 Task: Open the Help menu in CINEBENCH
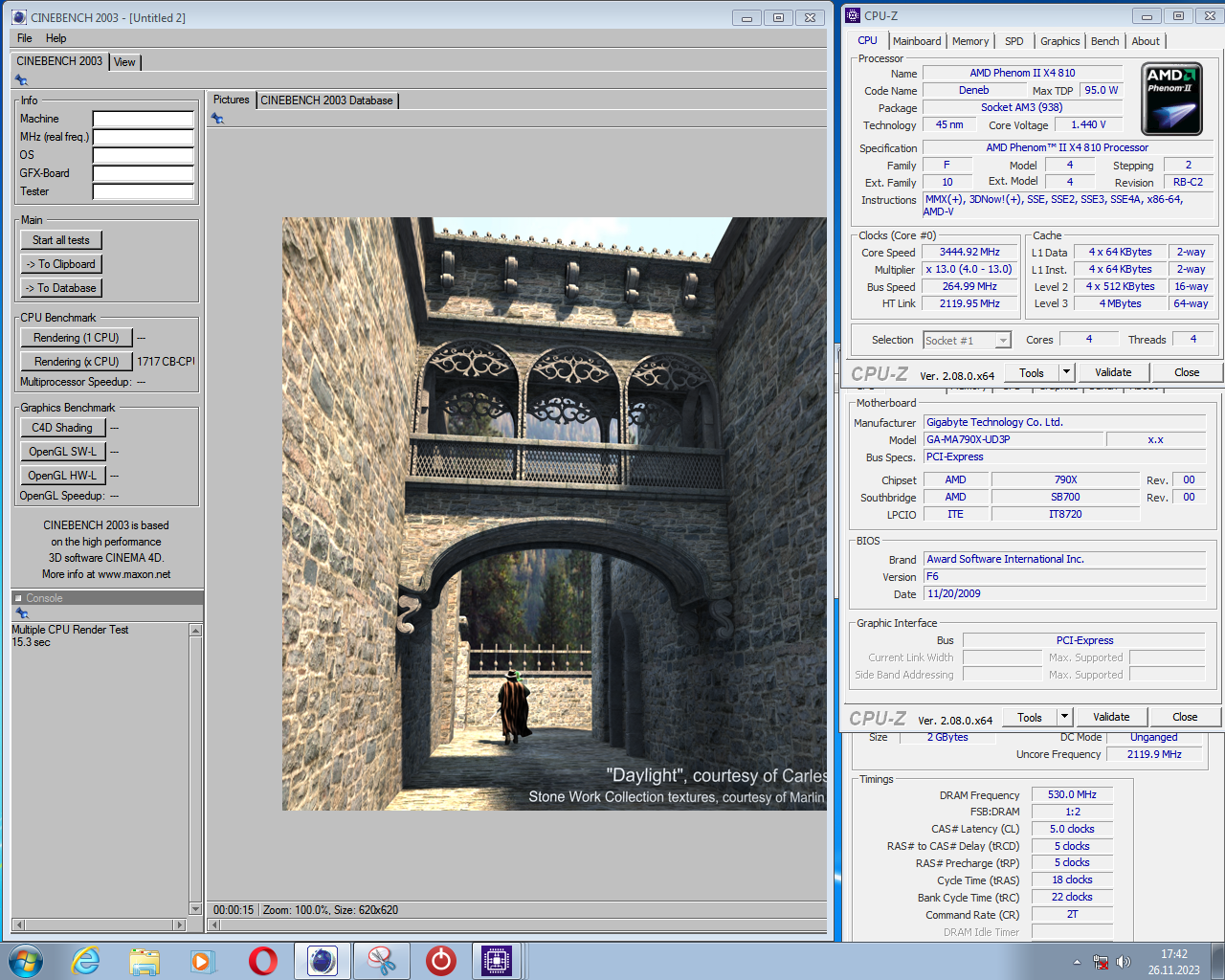pyautogui.click(x=56, y=38)
